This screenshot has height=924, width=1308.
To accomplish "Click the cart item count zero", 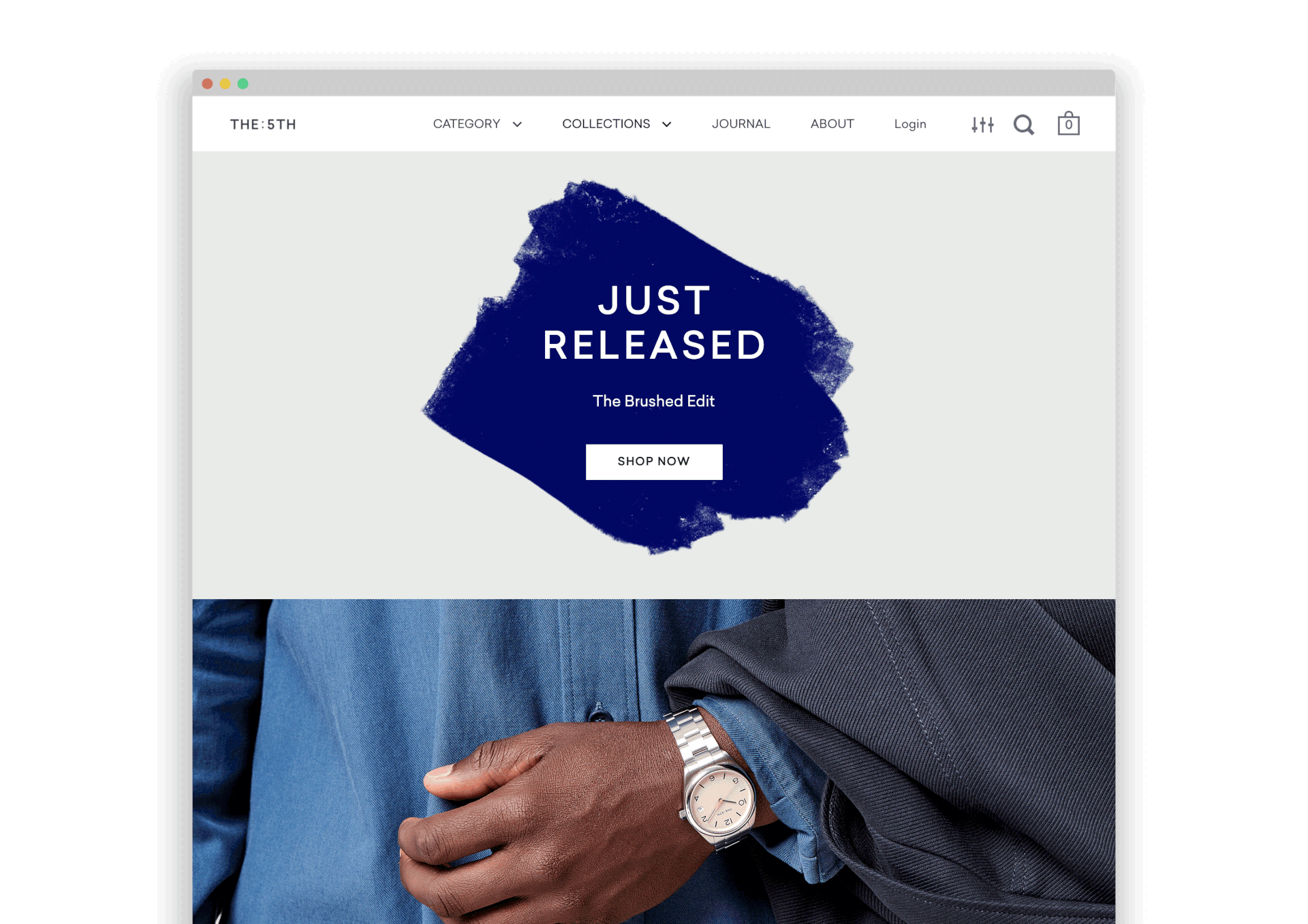I will pyautogui.click(x=1068, y=125).
